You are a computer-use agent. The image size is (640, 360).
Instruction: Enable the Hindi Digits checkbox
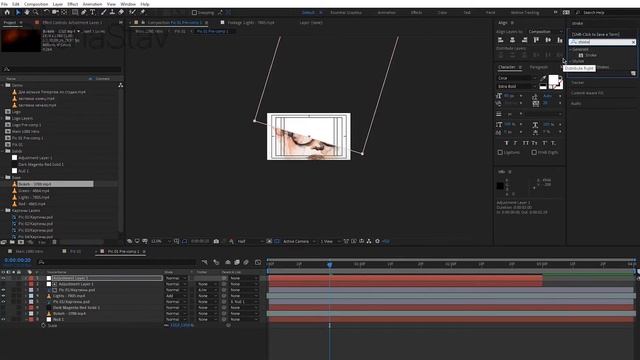(534, 152)
